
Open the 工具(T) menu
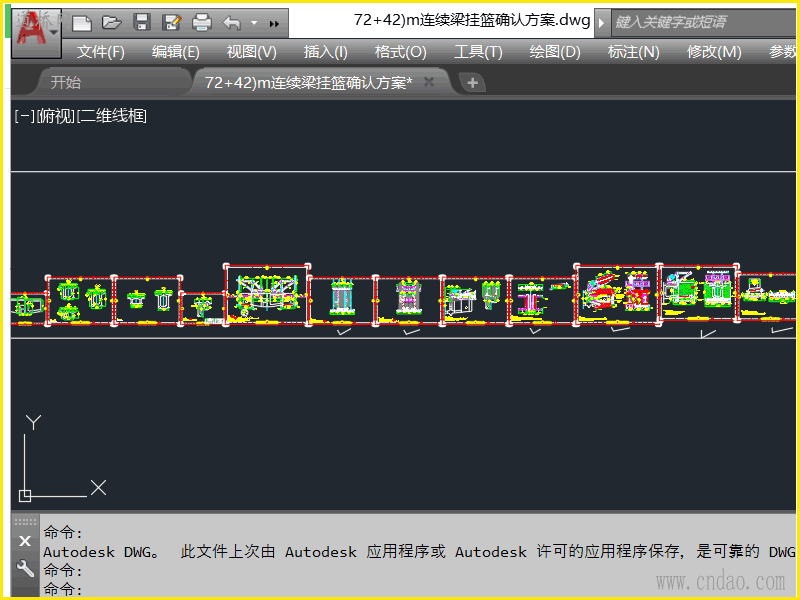click(x=479, y=52)
